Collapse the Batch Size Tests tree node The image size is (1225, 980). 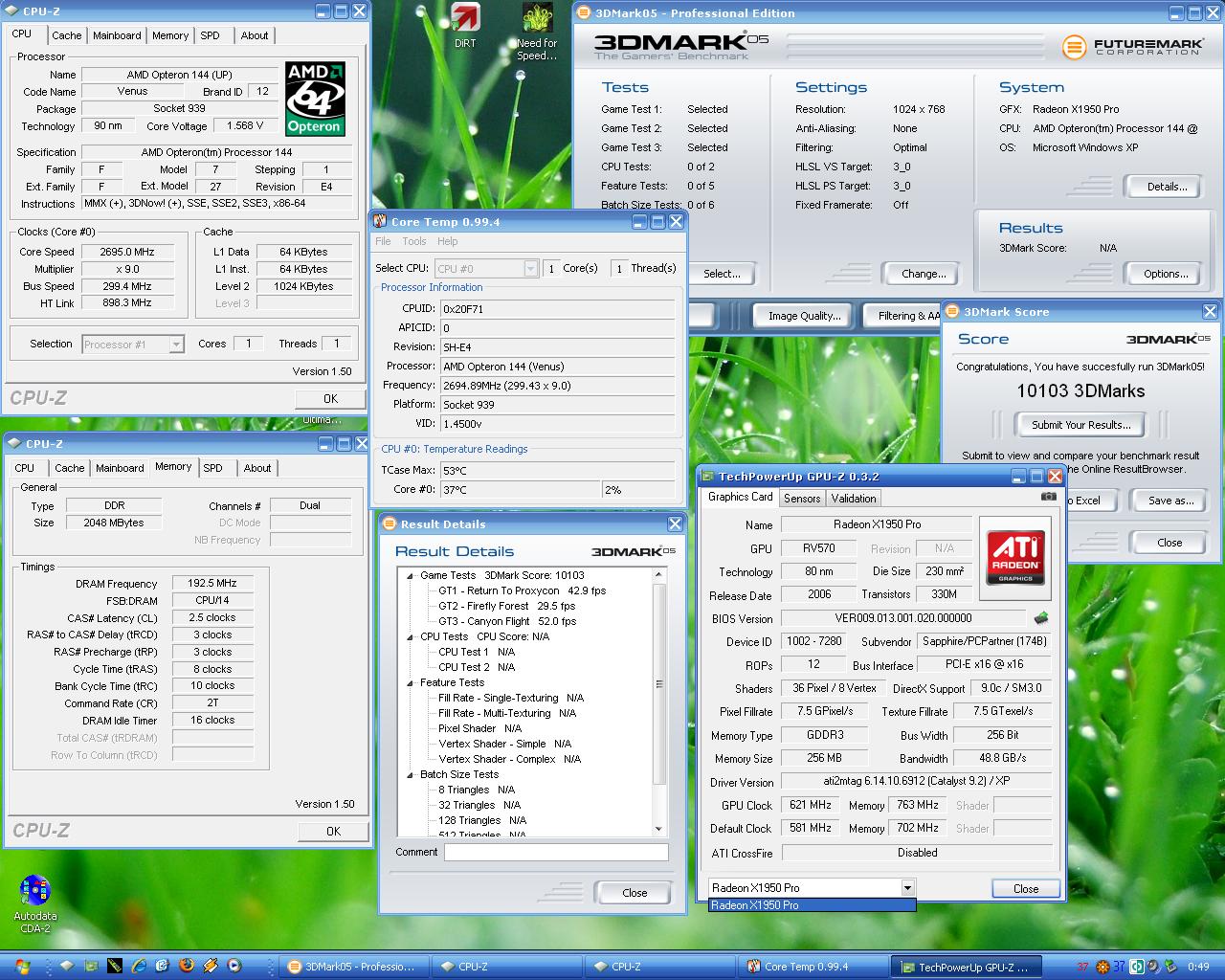(410, 774)
